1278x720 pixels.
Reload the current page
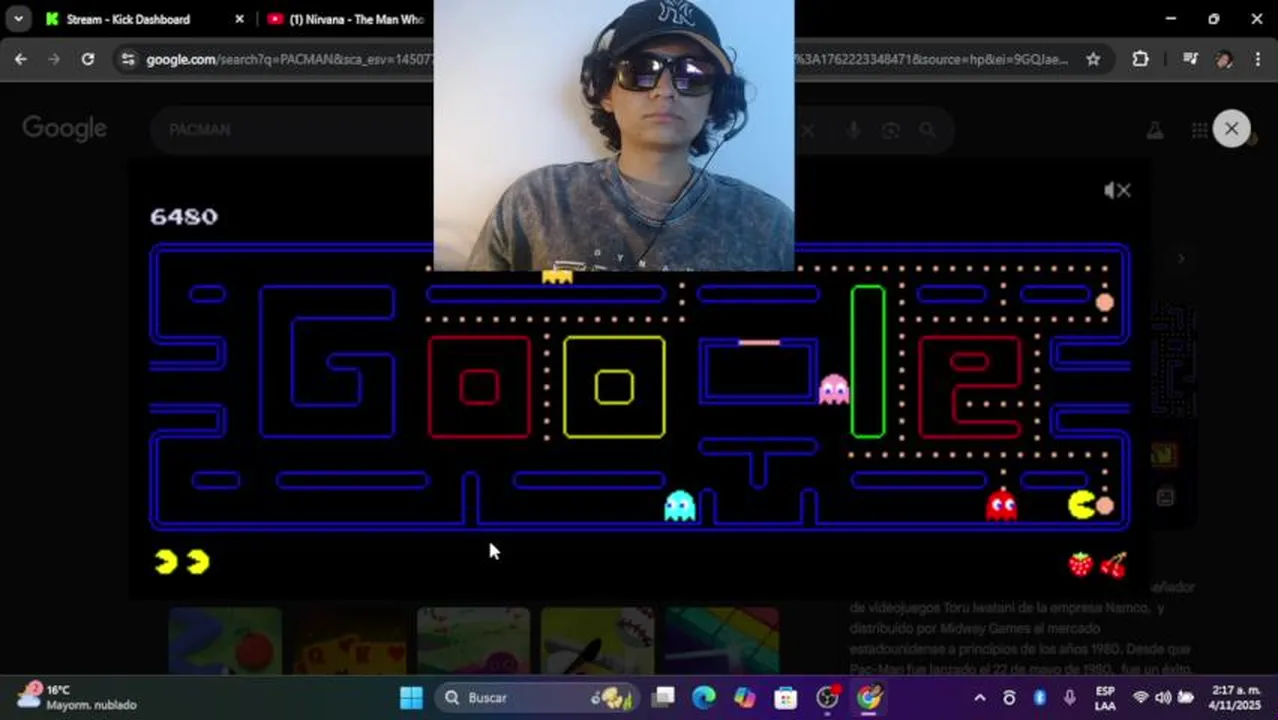[88, 59]
